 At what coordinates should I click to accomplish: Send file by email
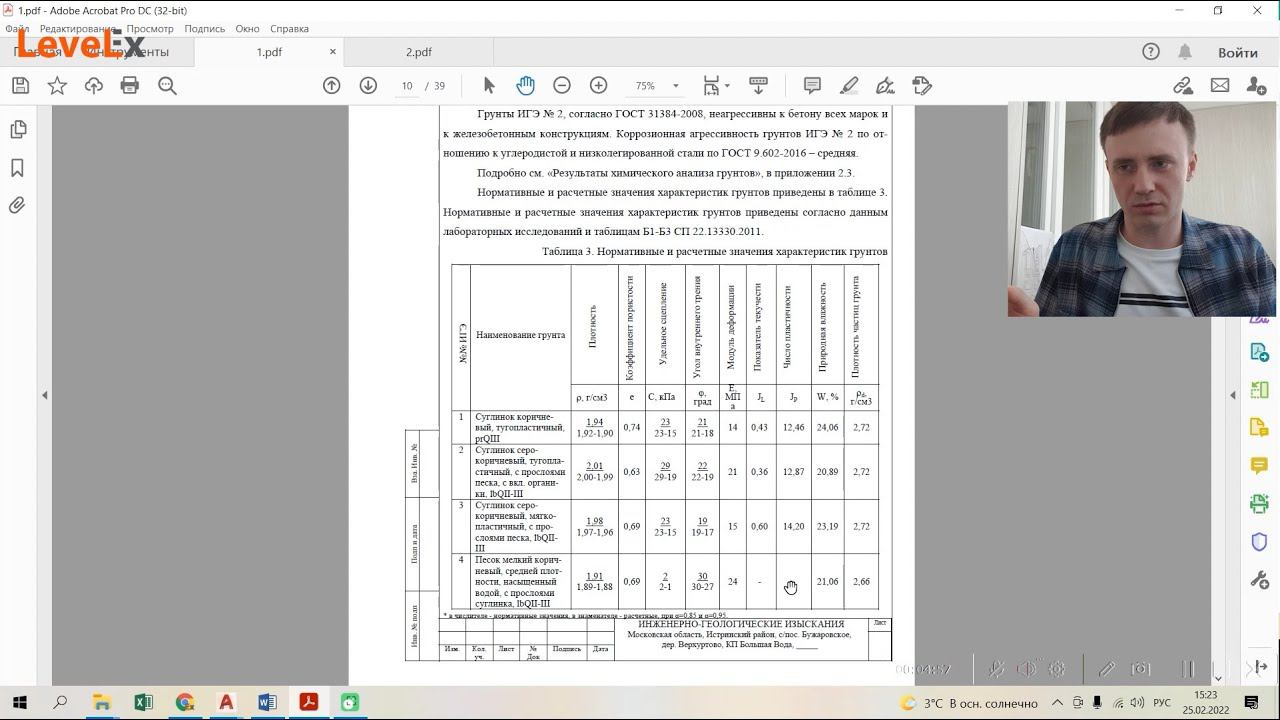click(x=1220, y=86)
